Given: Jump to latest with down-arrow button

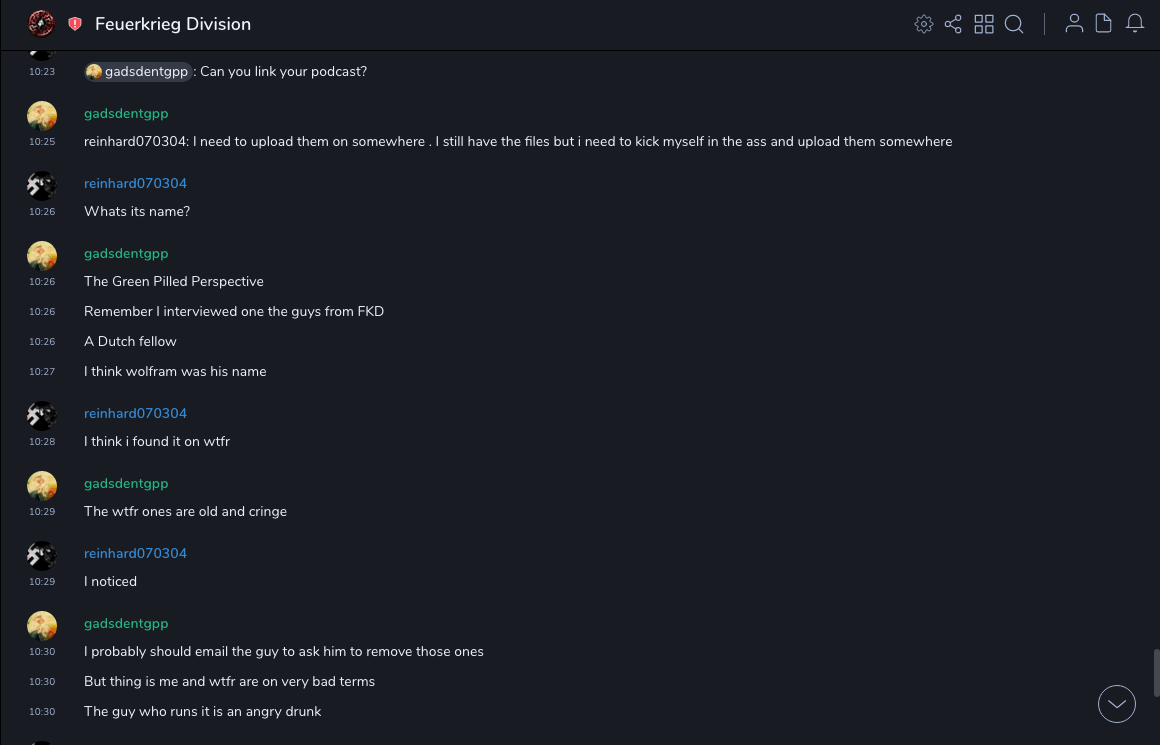Looking at the screenshot, I should tap(1117, 704).
